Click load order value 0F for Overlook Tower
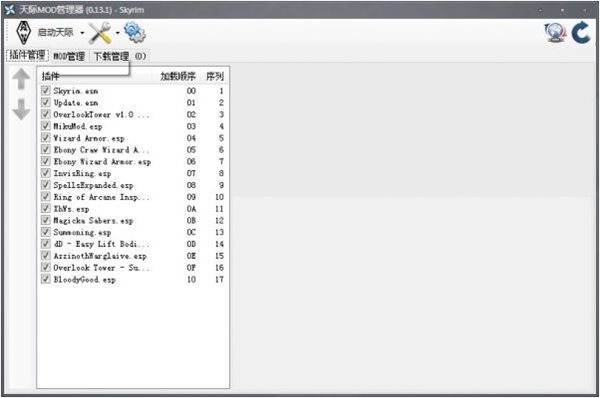Viewport: 600px width, 398px height. 191,268
